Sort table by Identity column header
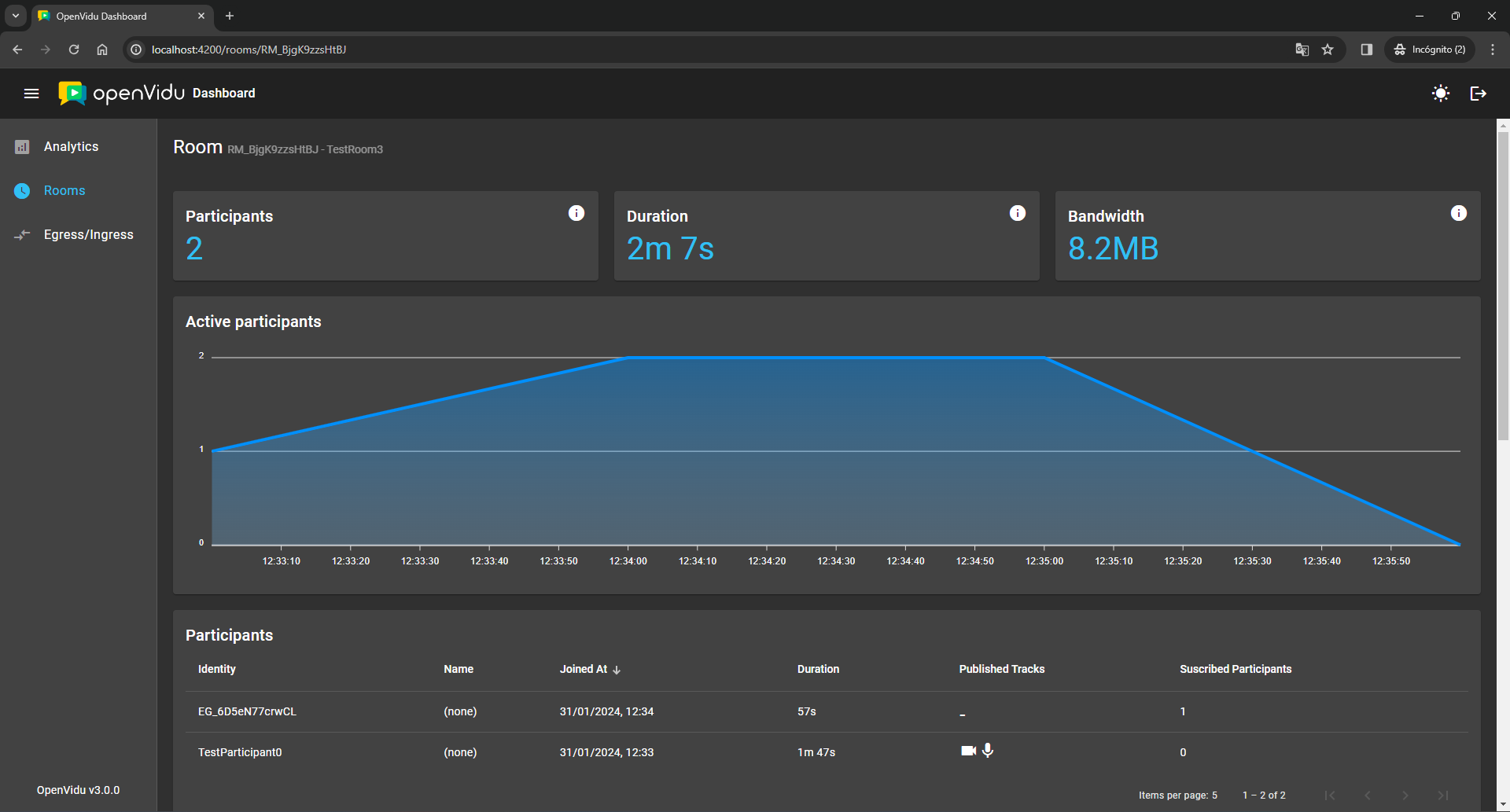The height and width of the screenshot is (812, 1510). 217,669
